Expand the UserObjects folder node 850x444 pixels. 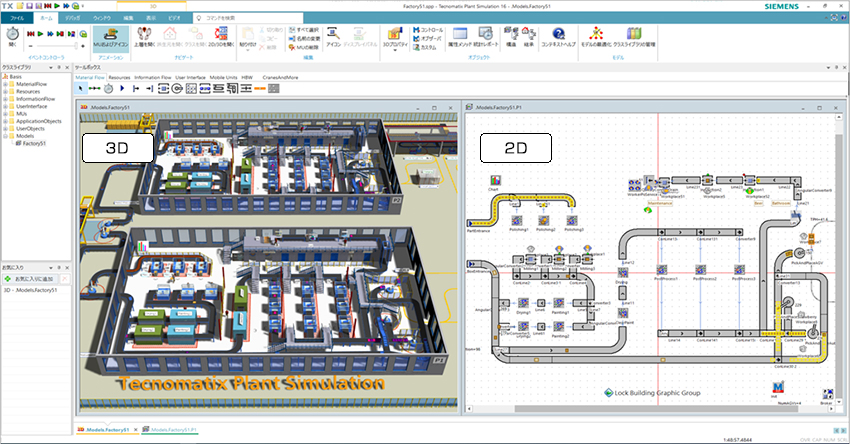5,128
